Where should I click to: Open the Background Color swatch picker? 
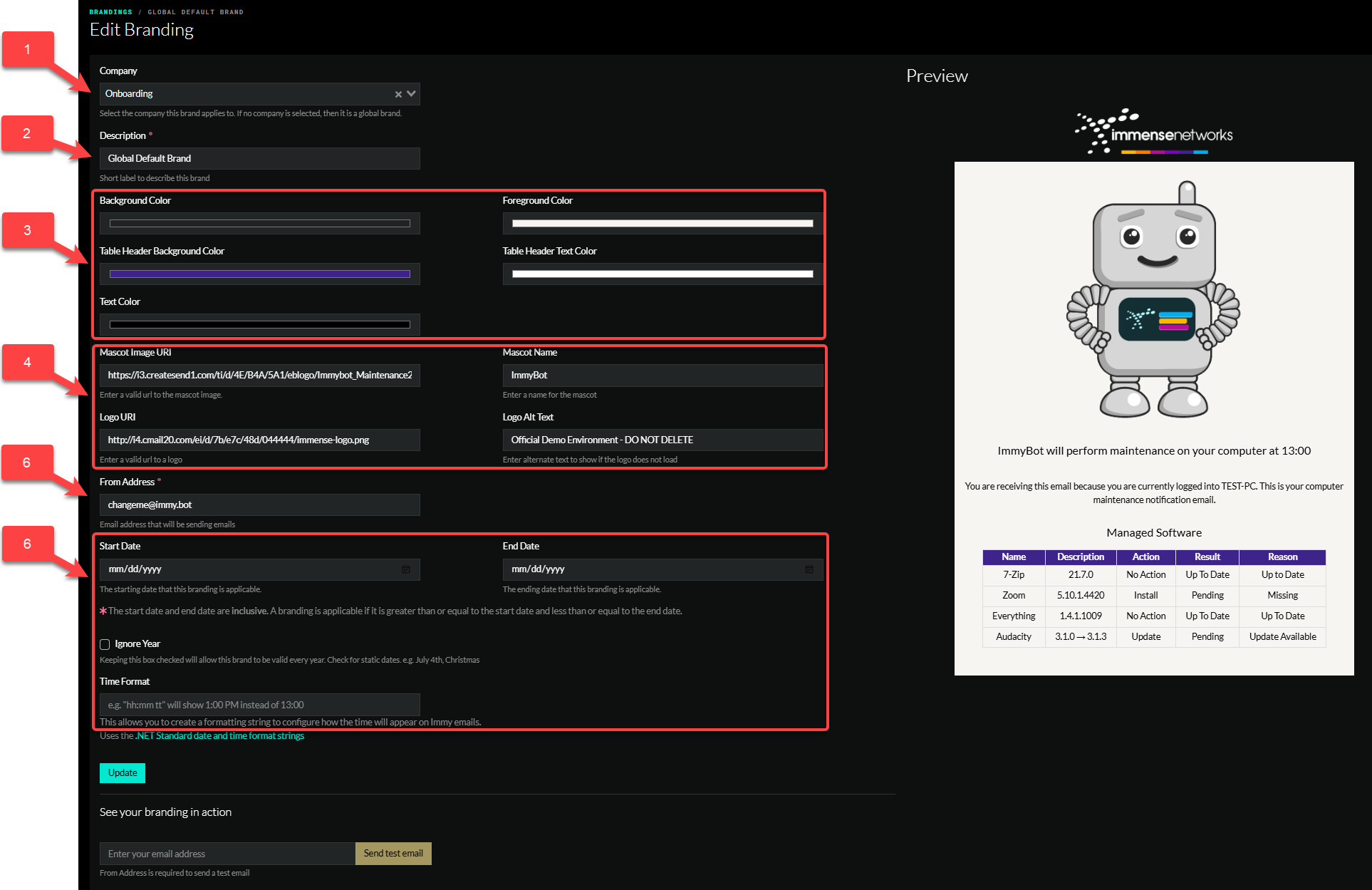click(x=259, y=224)
